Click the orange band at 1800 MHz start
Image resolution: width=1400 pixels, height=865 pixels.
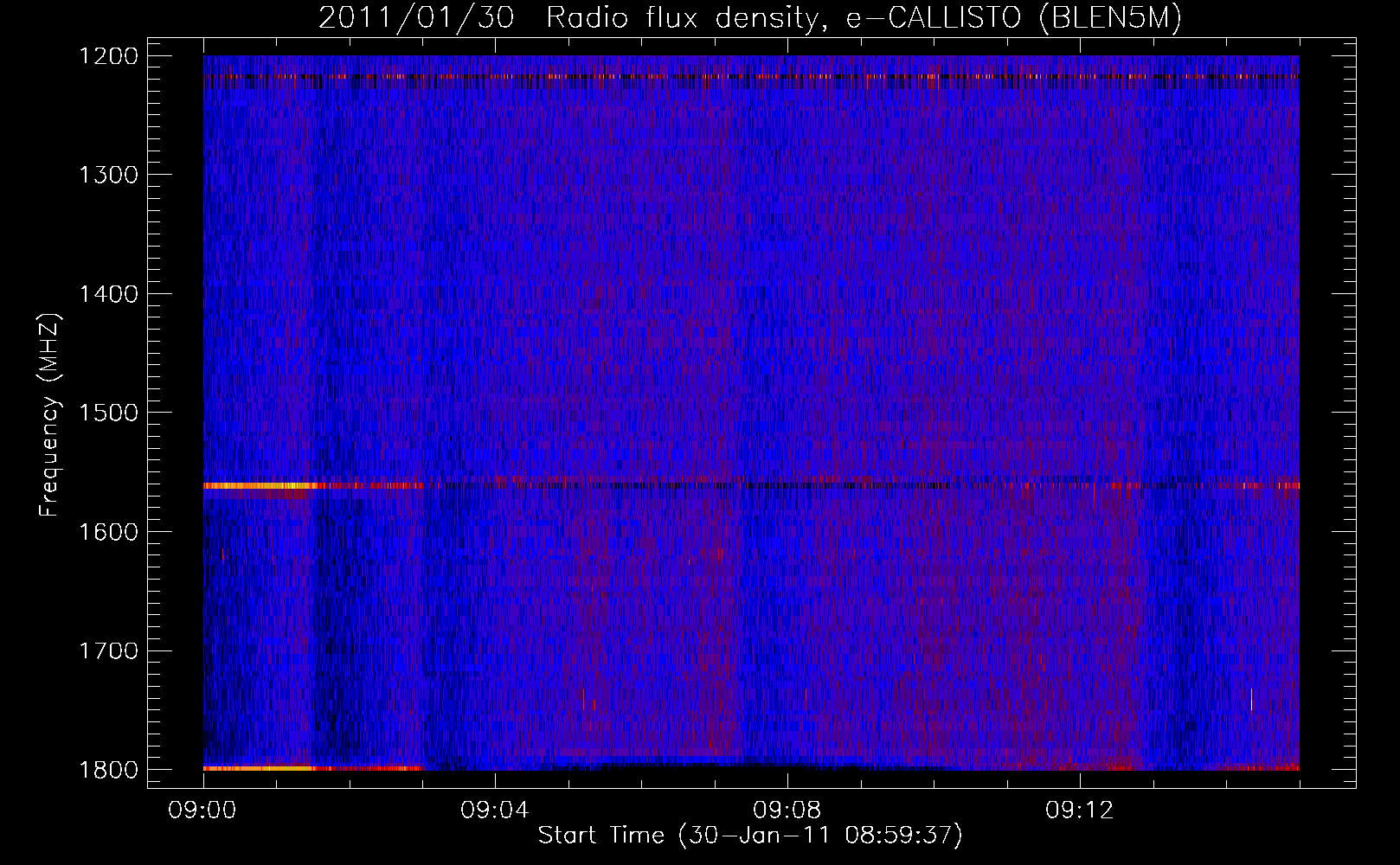click(x=260, y=768)
